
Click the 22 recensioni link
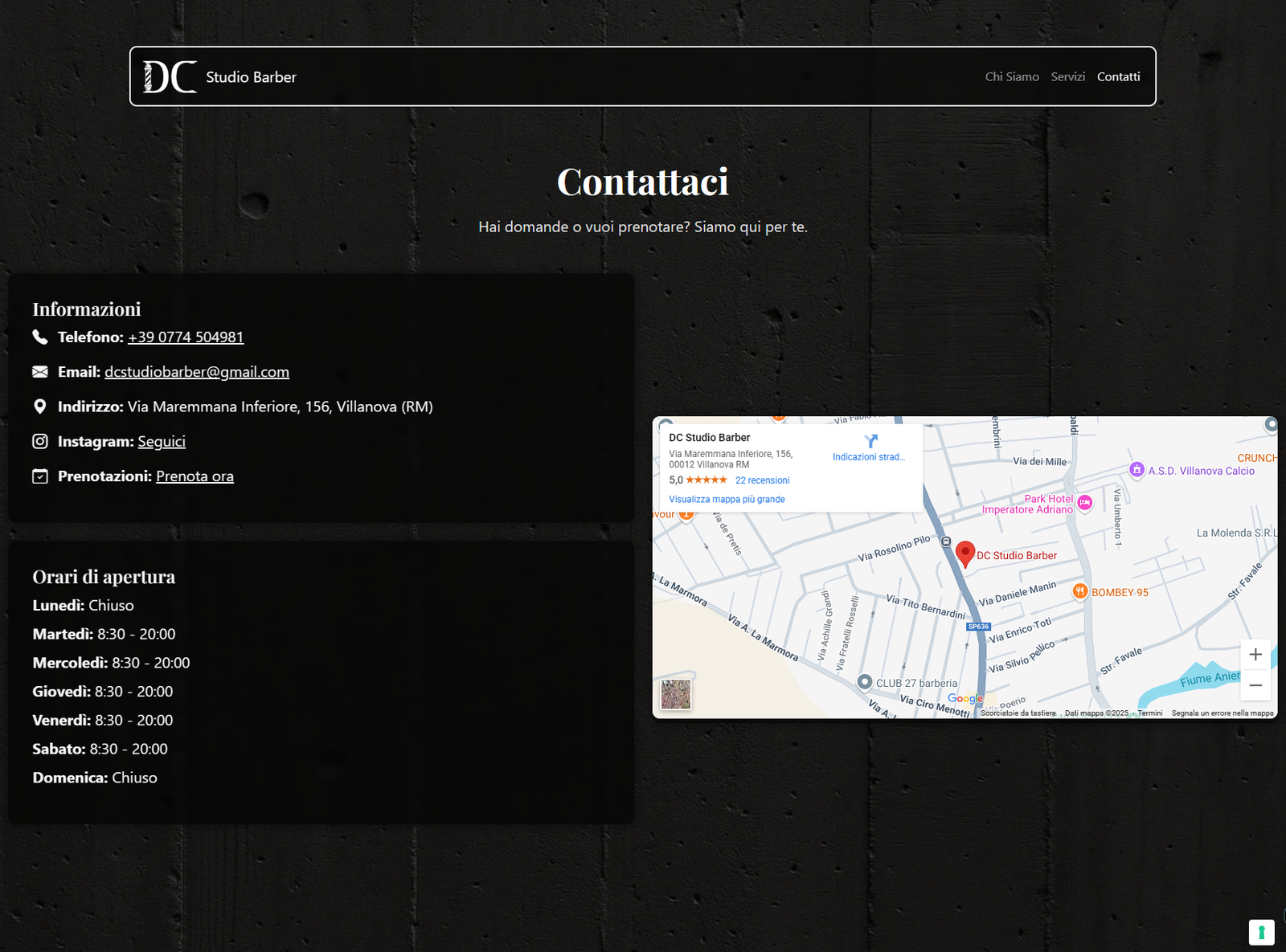pyautogui.click(x=762, y=480)
